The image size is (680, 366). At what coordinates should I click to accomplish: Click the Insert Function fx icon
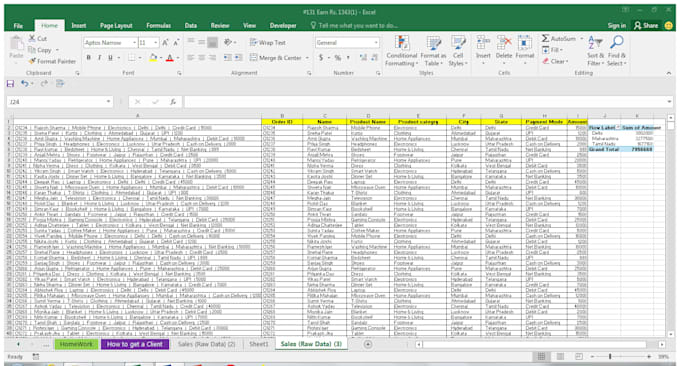(173, 102)
